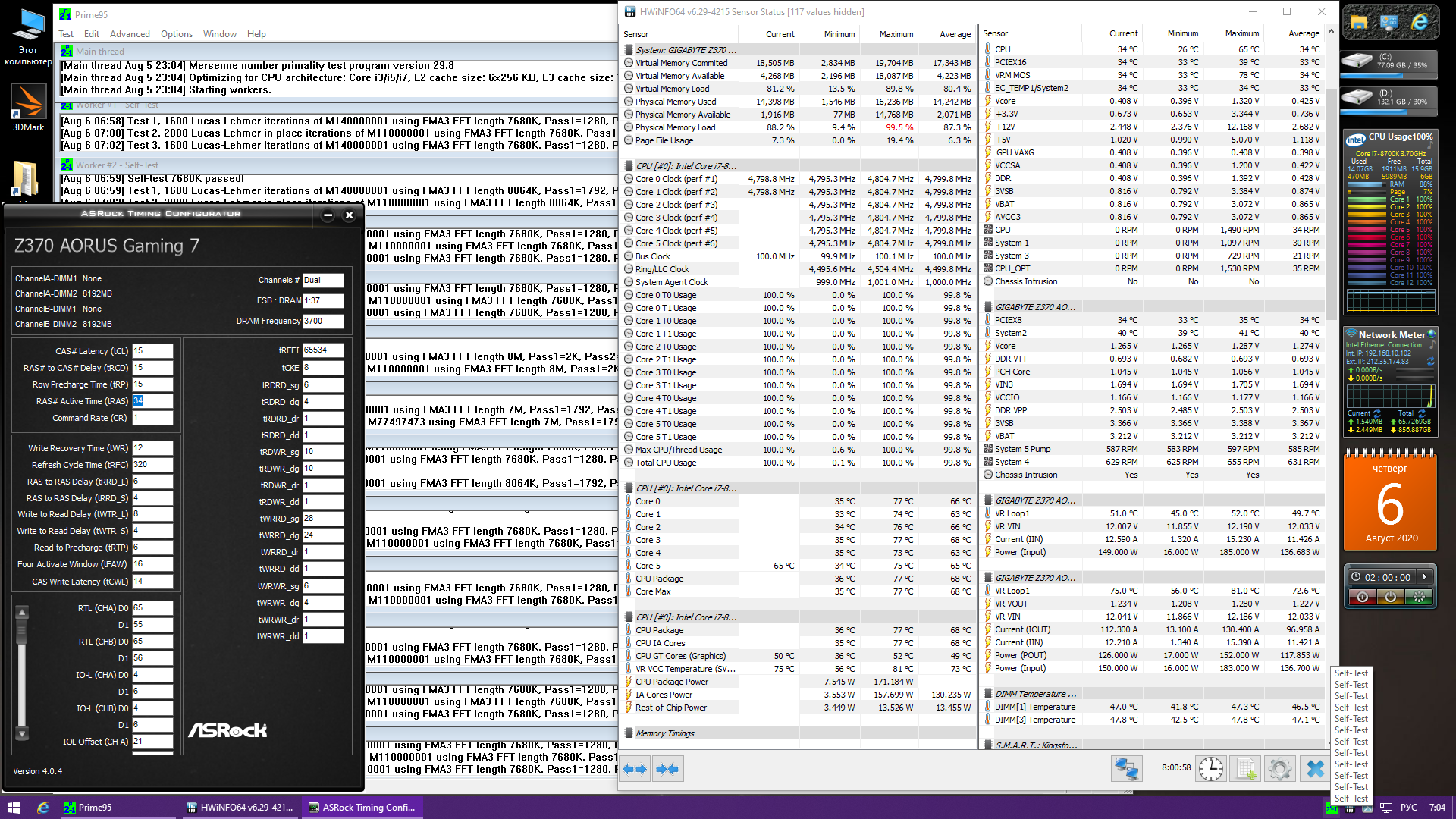Open the Advanced menu in Prime95
The height and width of the screenshot is (819, 1456).
pyautogui.click(x=130, y=34)
